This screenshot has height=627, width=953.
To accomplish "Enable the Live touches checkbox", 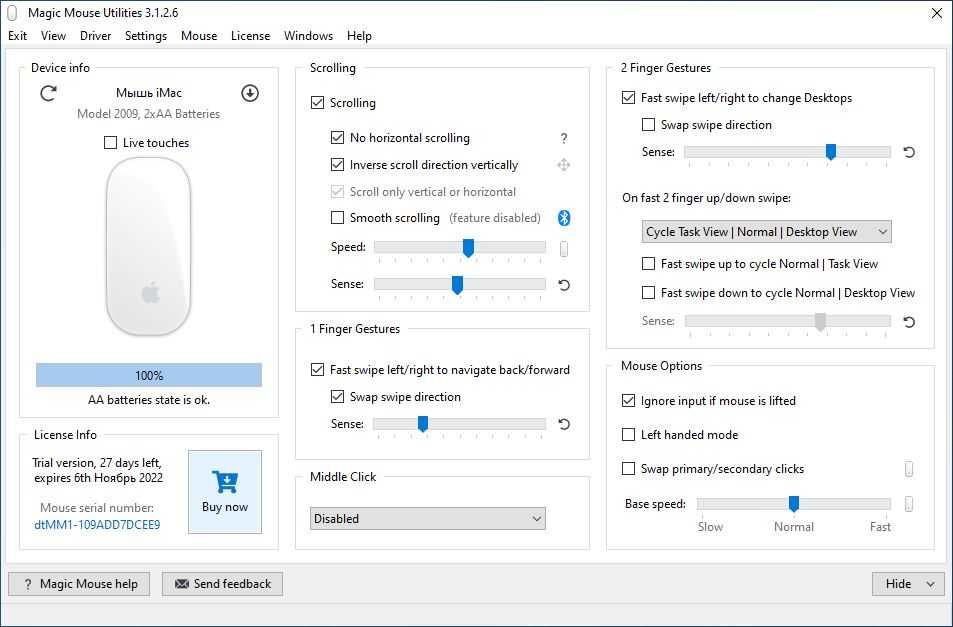I will (x=111, y=143).
